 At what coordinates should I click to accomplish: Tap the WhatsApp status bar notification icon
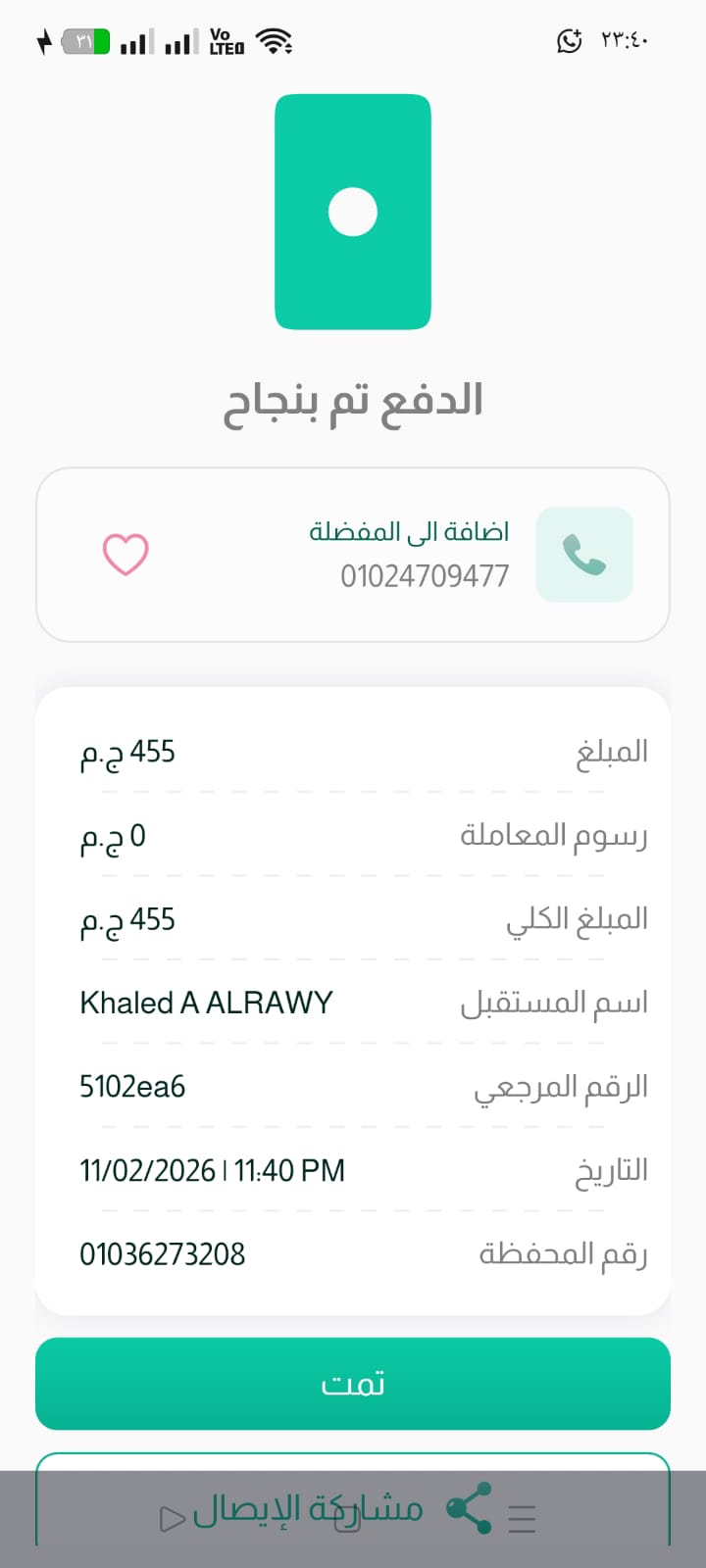pos(569,41)
